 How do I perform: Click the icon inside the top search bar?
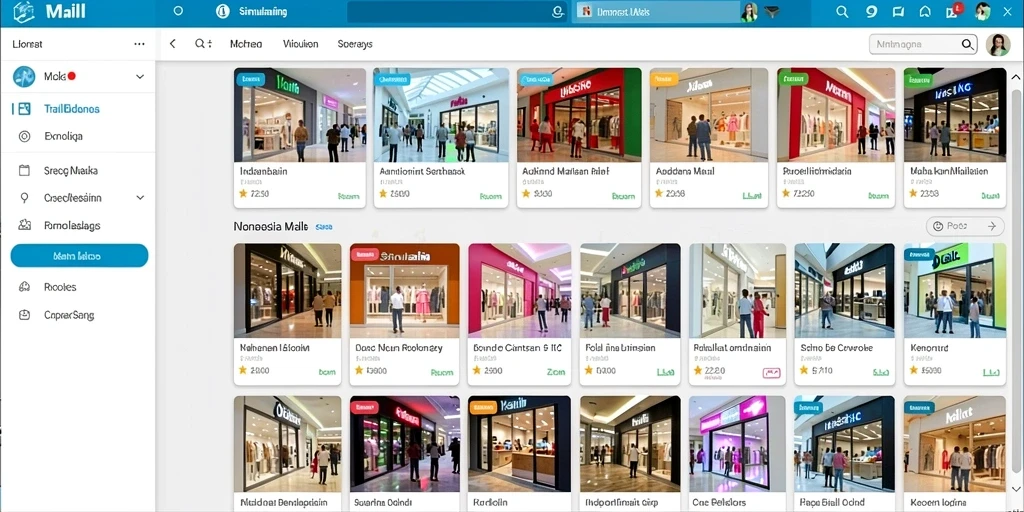pos(557,12)
